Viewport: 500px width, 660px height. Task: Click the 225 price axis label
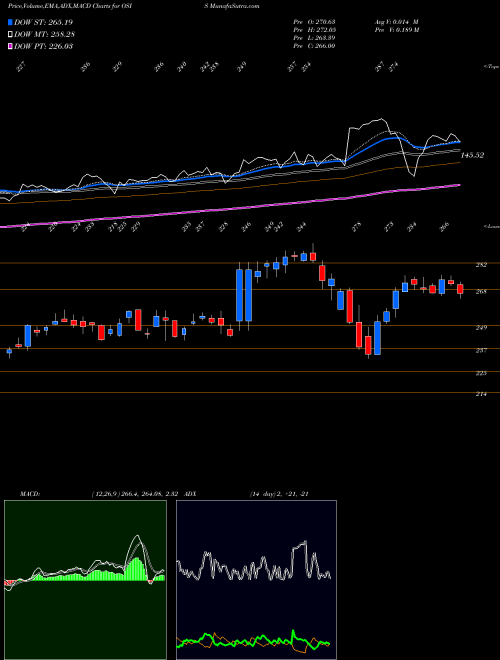click(x=481, y=373)
